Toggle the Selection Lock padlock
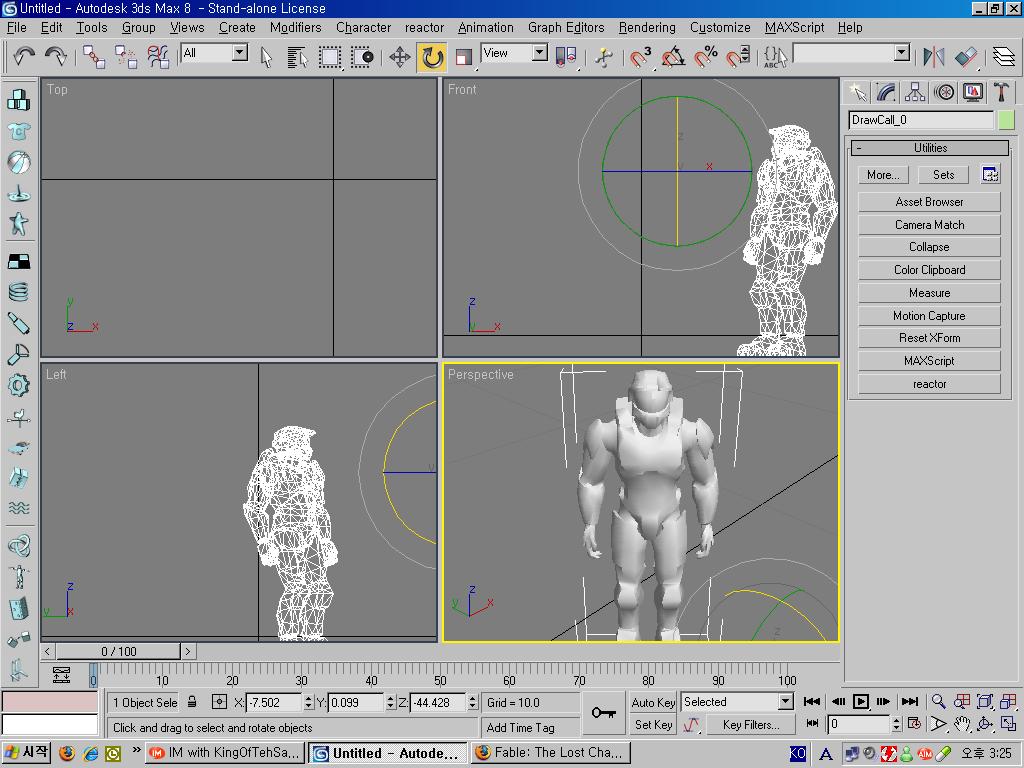The image size is (1024, 768). click(x=192, y=702)
